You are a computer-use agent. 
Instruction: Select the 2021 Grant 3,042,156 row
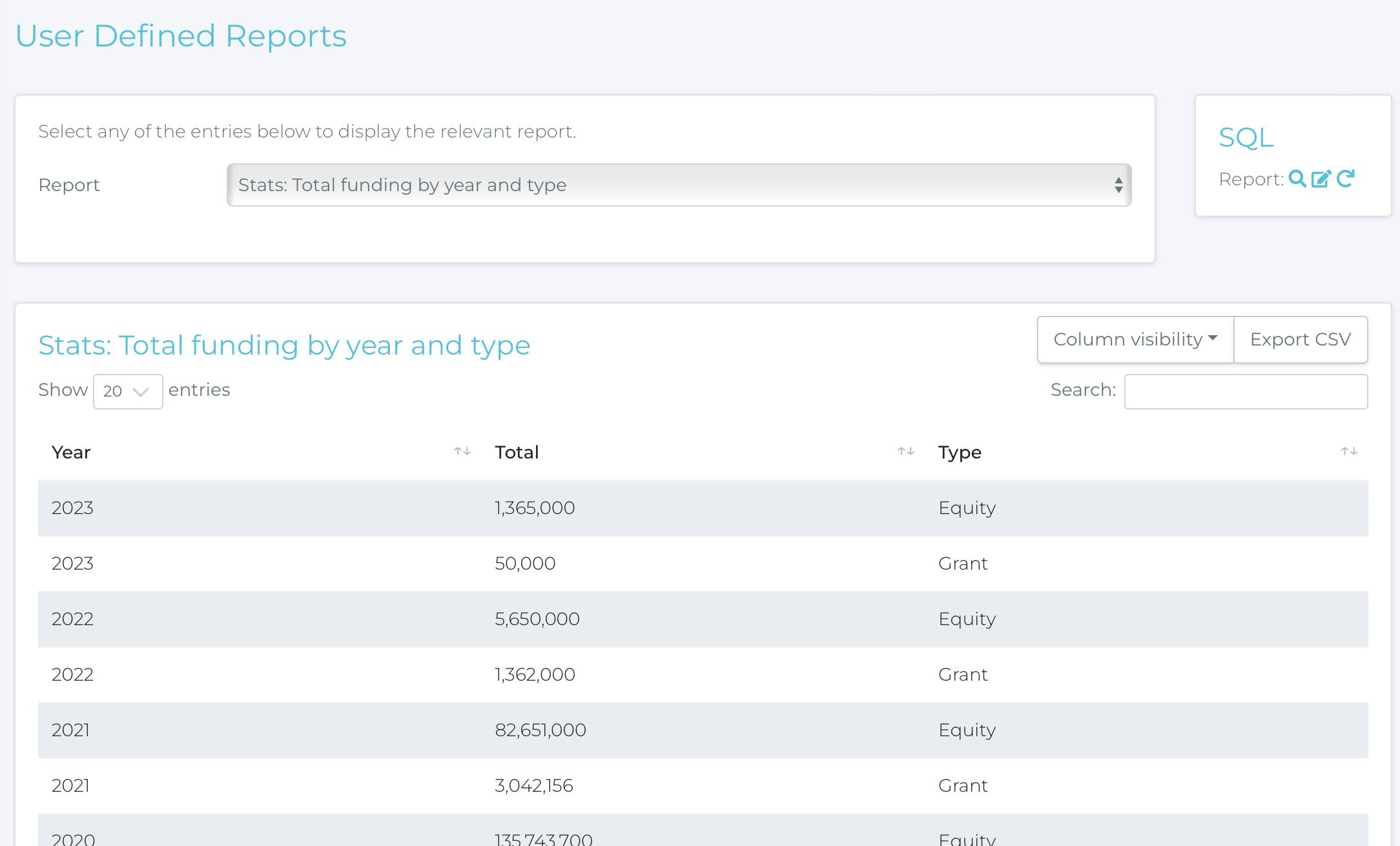[703, 786]
